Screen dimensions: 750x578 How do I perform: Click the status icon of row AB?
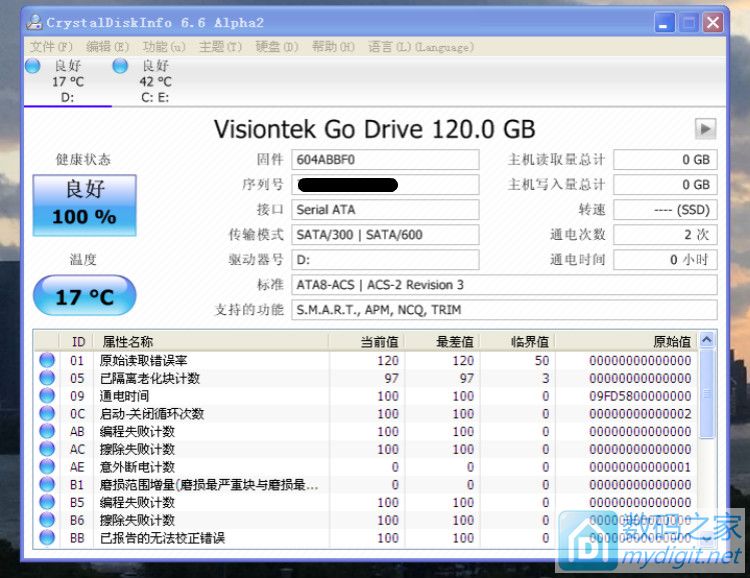47,431
